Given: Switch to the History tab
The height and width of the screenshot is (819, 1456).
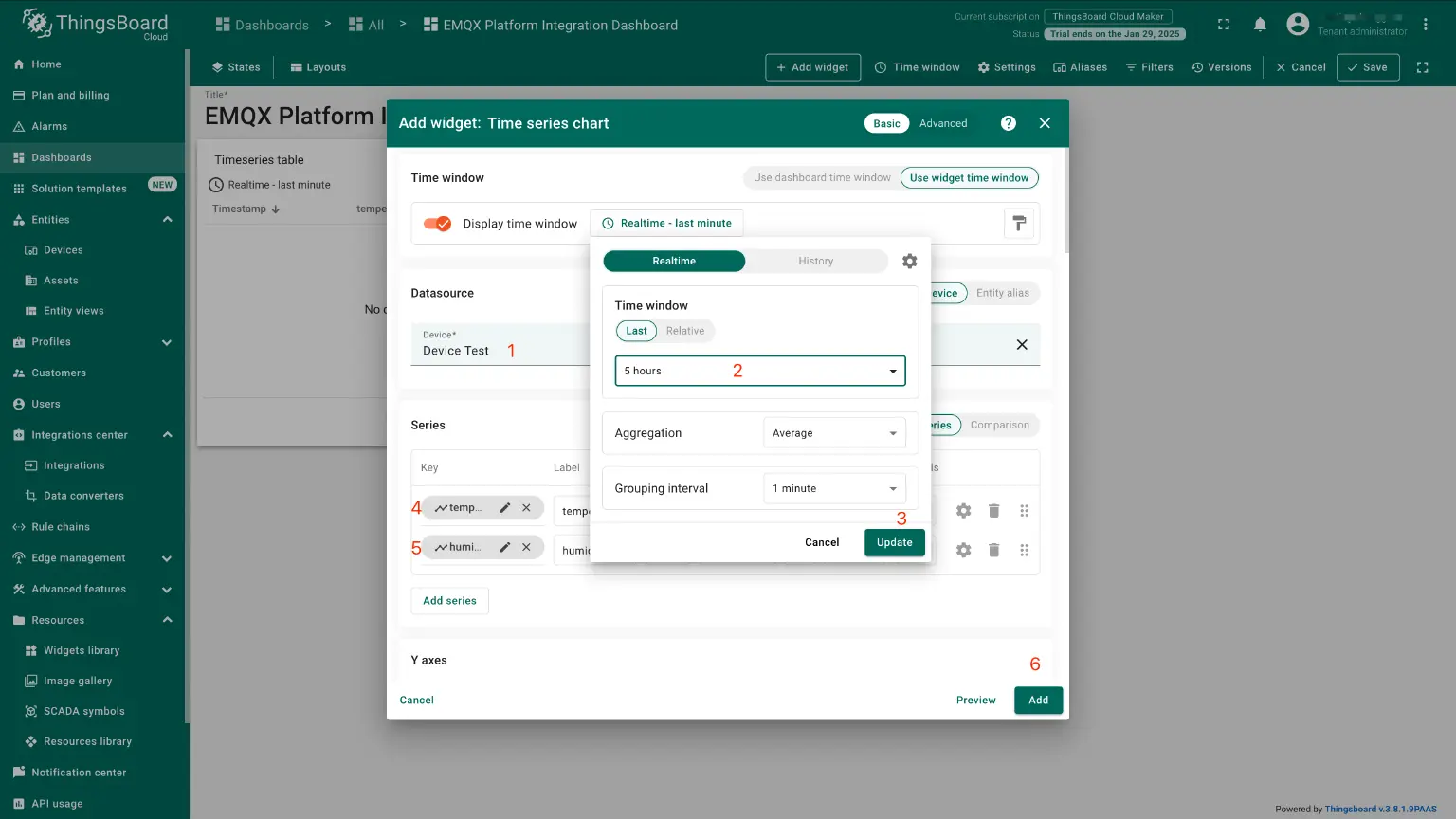Looking at the screenshot, I should 815,262.
